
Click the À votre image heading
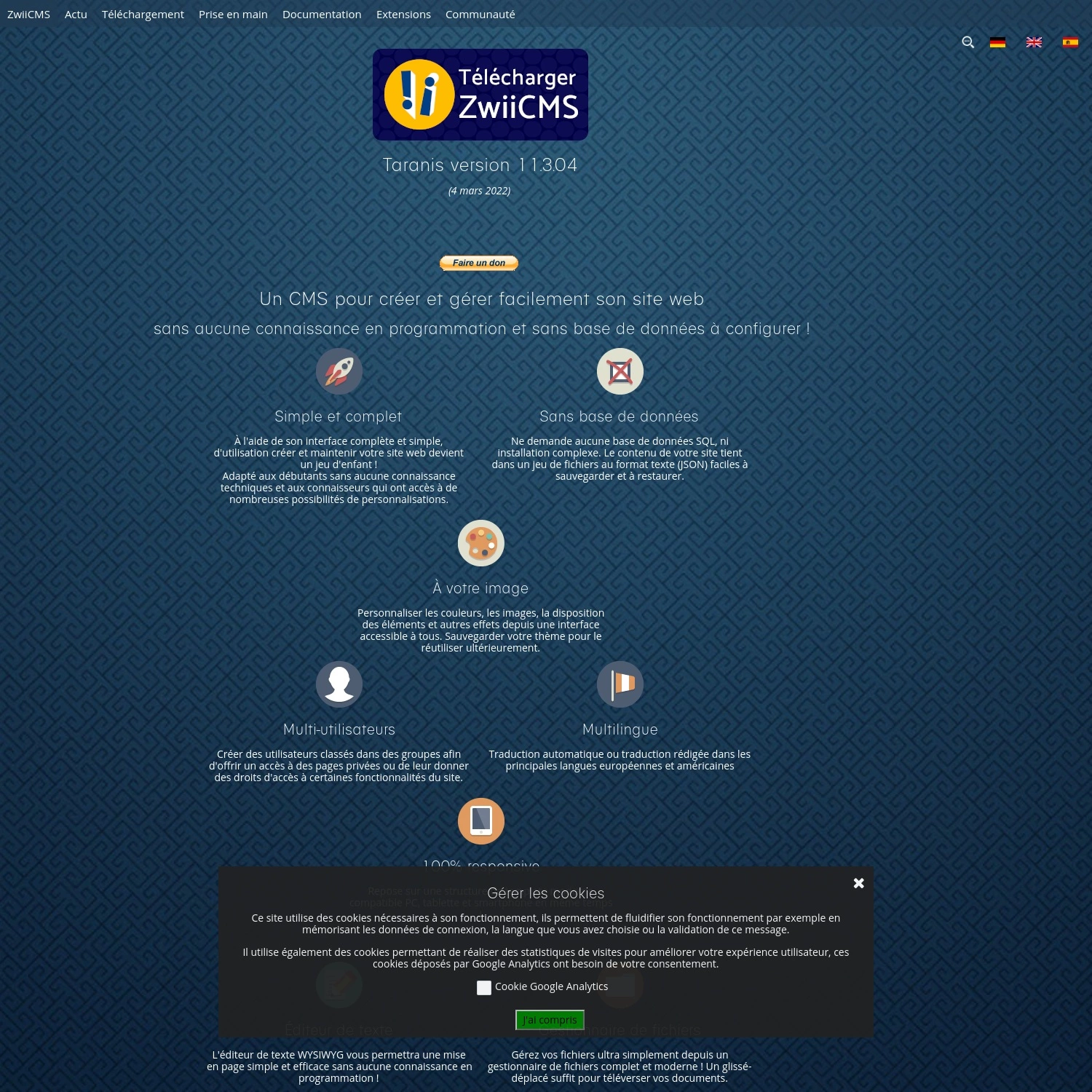(x=480, y=588)
